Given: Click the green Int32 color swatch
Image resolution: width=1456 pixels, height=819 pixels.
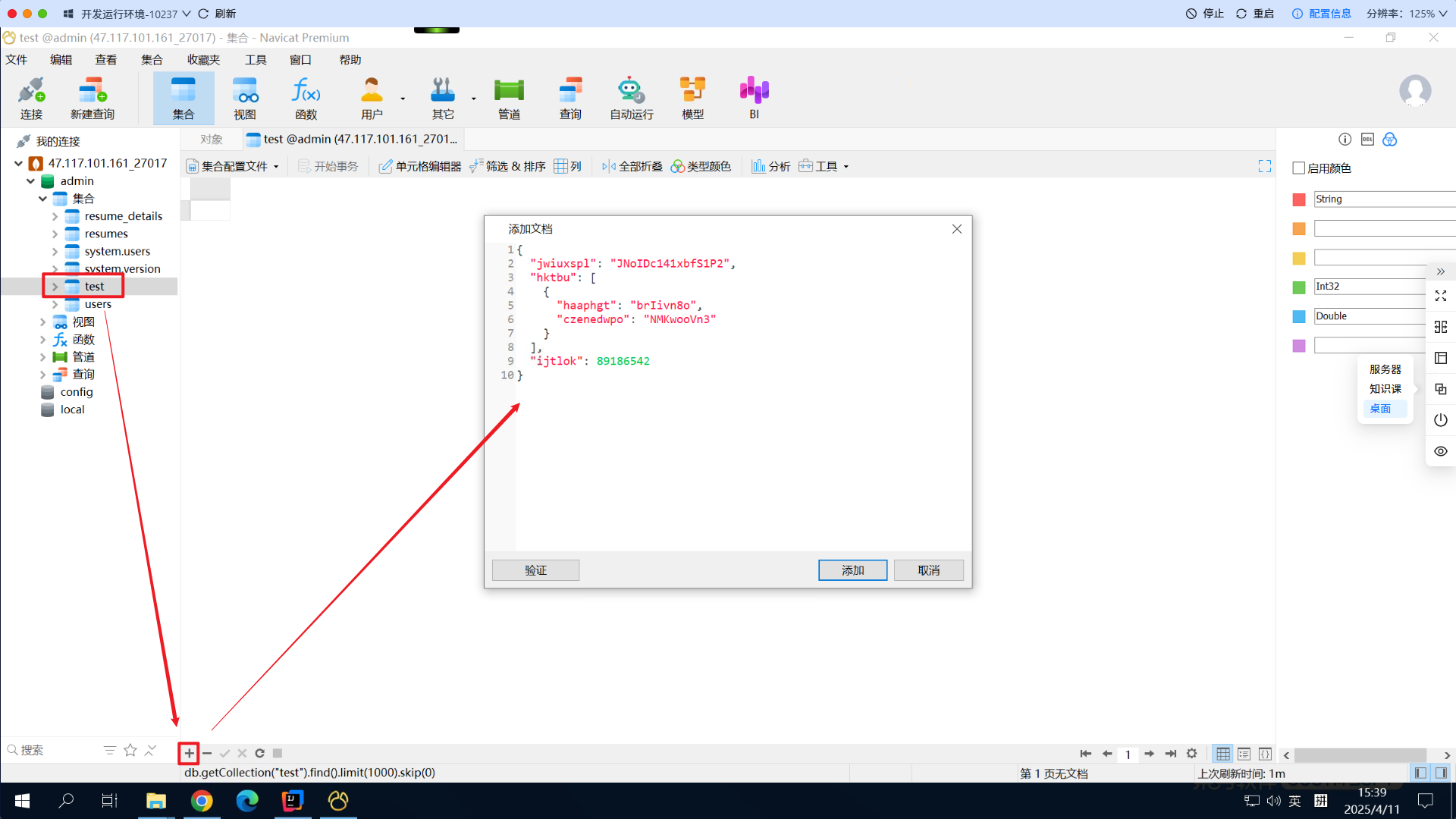Looking at the screenshot, I should pos(1299,287).
